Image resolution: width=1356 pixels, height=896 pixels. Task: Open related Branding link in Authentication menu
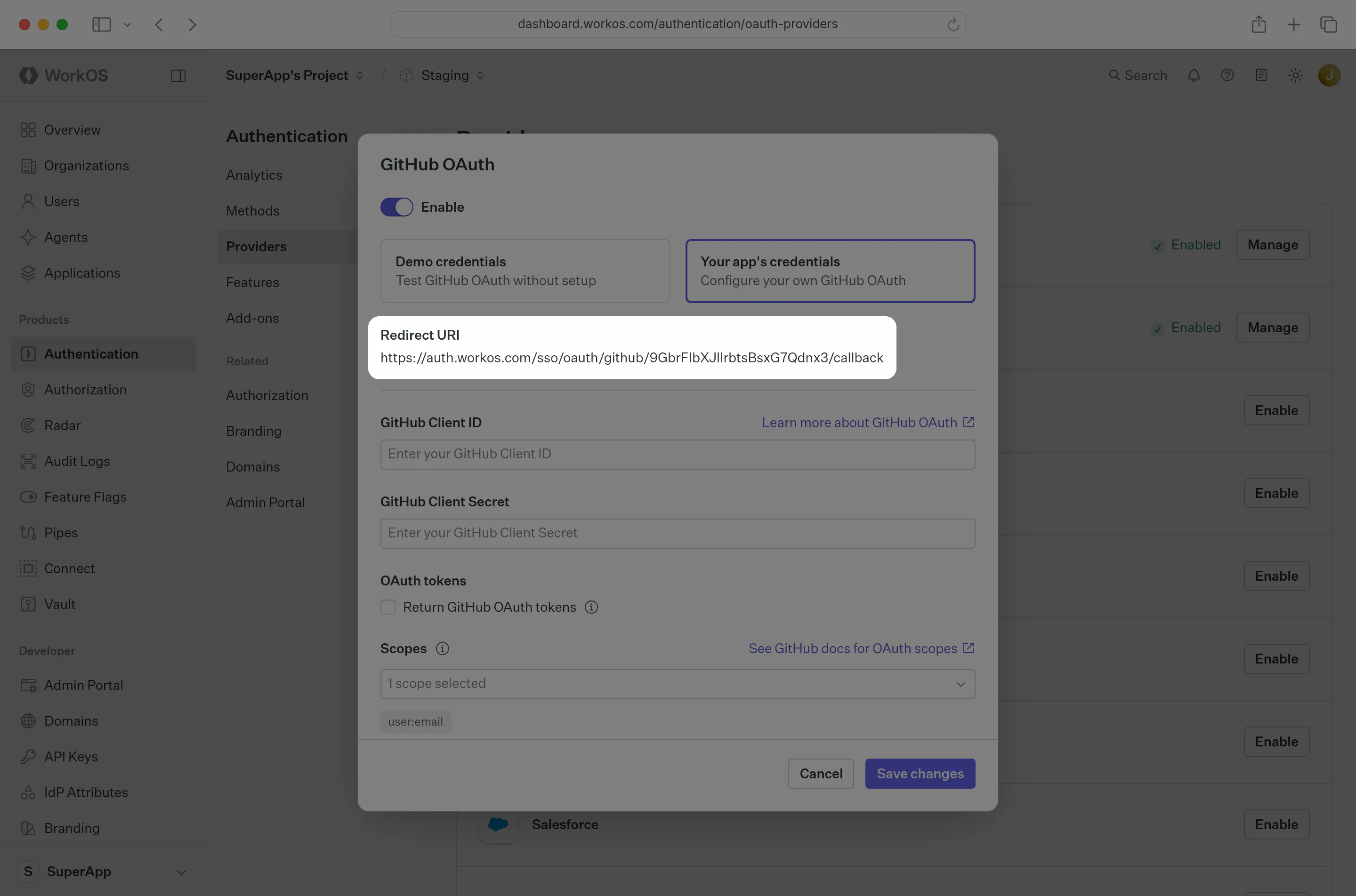click(253, 431)
